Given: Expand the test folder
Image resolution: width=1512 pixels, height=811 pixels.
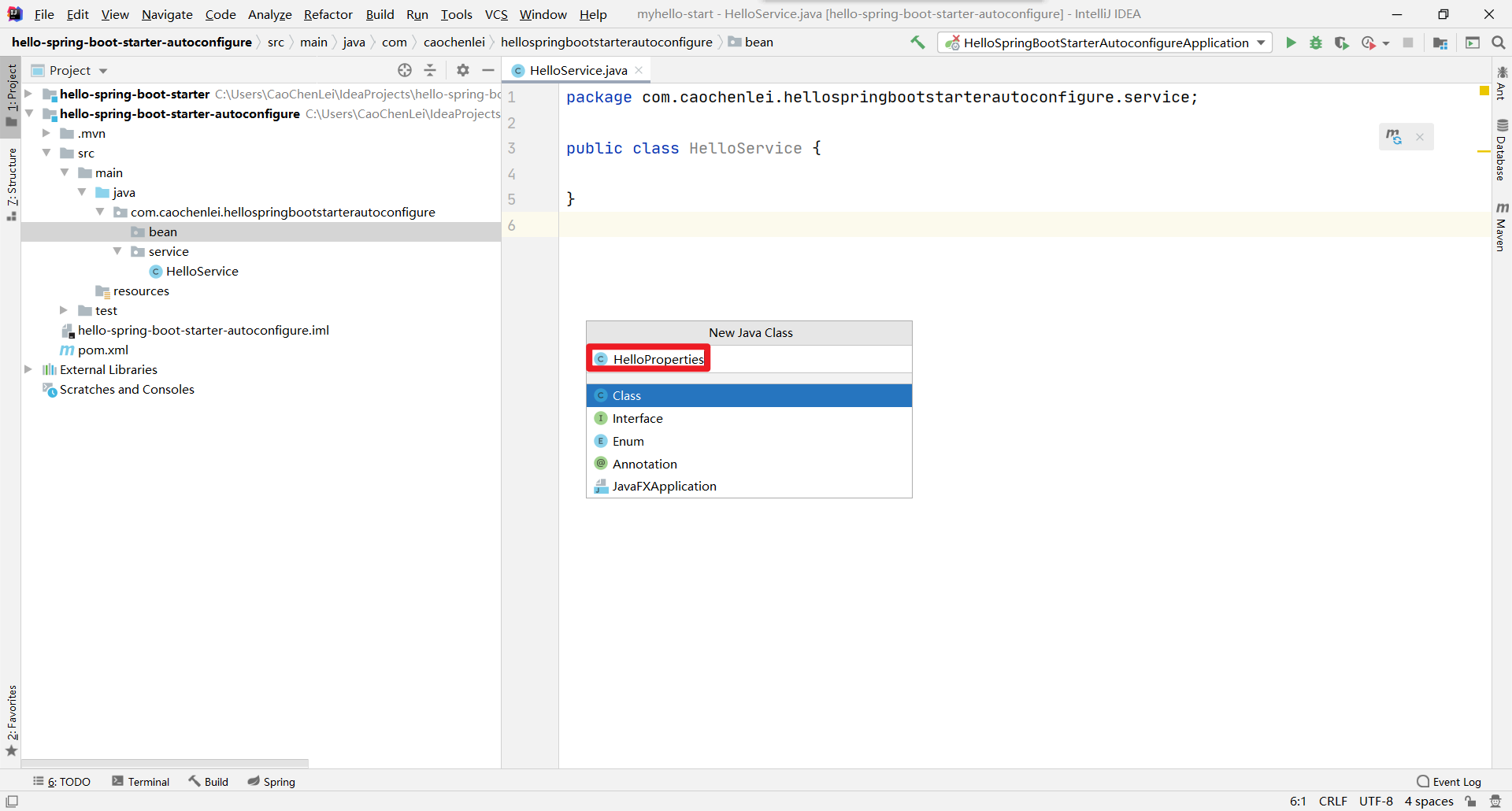Looking at the screenshot, I should (65, 310).
